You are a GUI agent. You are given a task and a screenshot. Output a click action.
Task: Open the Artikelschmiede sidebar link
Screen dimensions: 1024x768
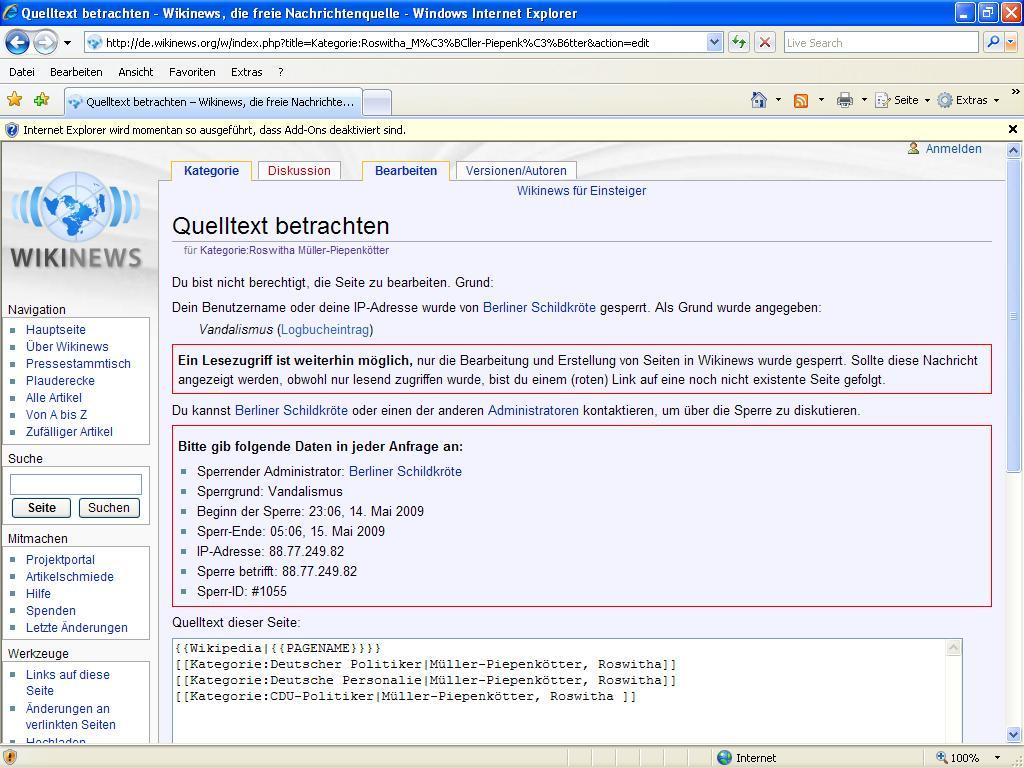[70, 577]
